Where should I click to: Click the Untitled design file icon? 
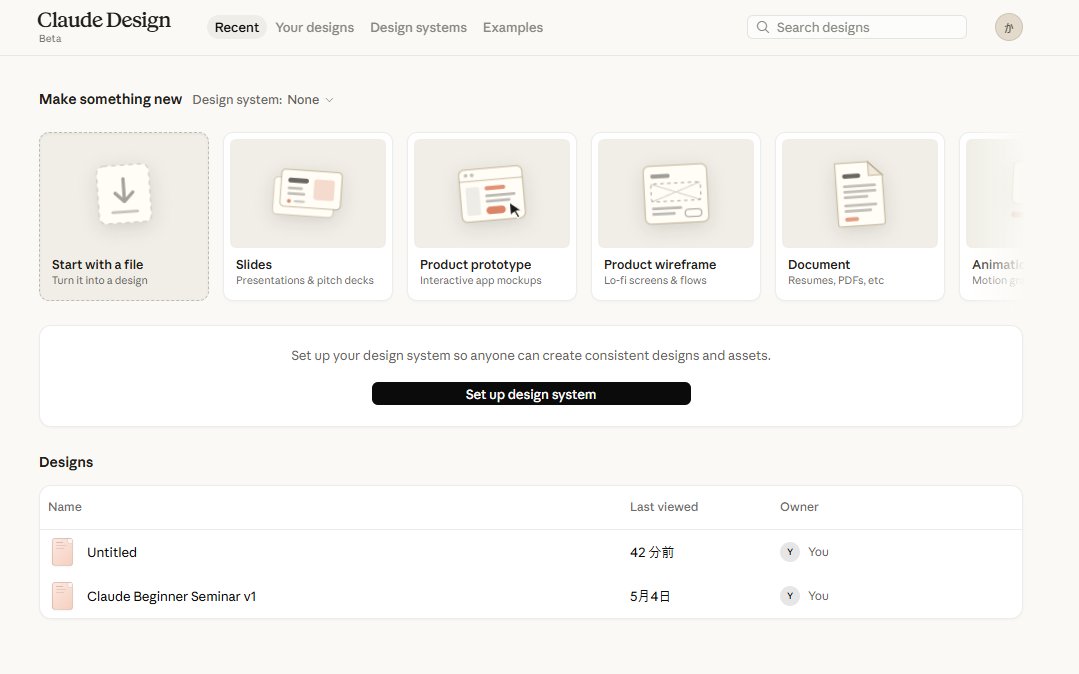click(x=63, y=552)
